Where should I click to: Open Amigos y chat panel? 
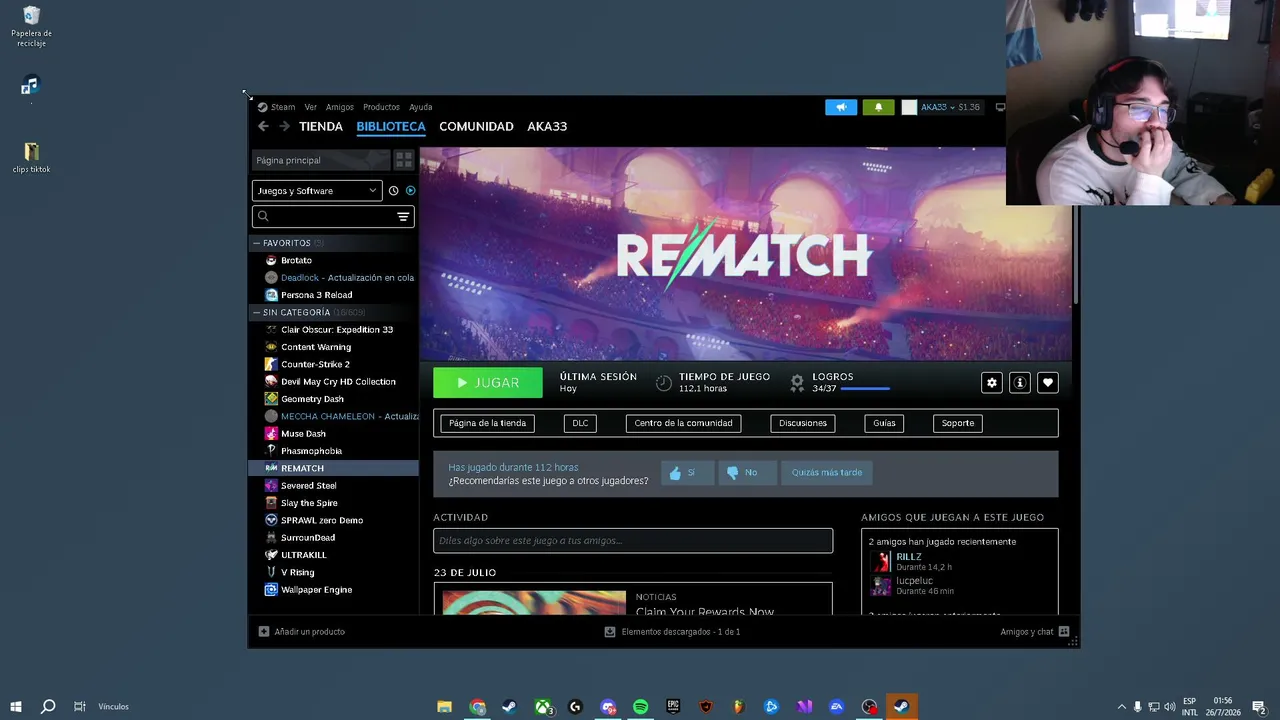click(x=1034, y=632)
